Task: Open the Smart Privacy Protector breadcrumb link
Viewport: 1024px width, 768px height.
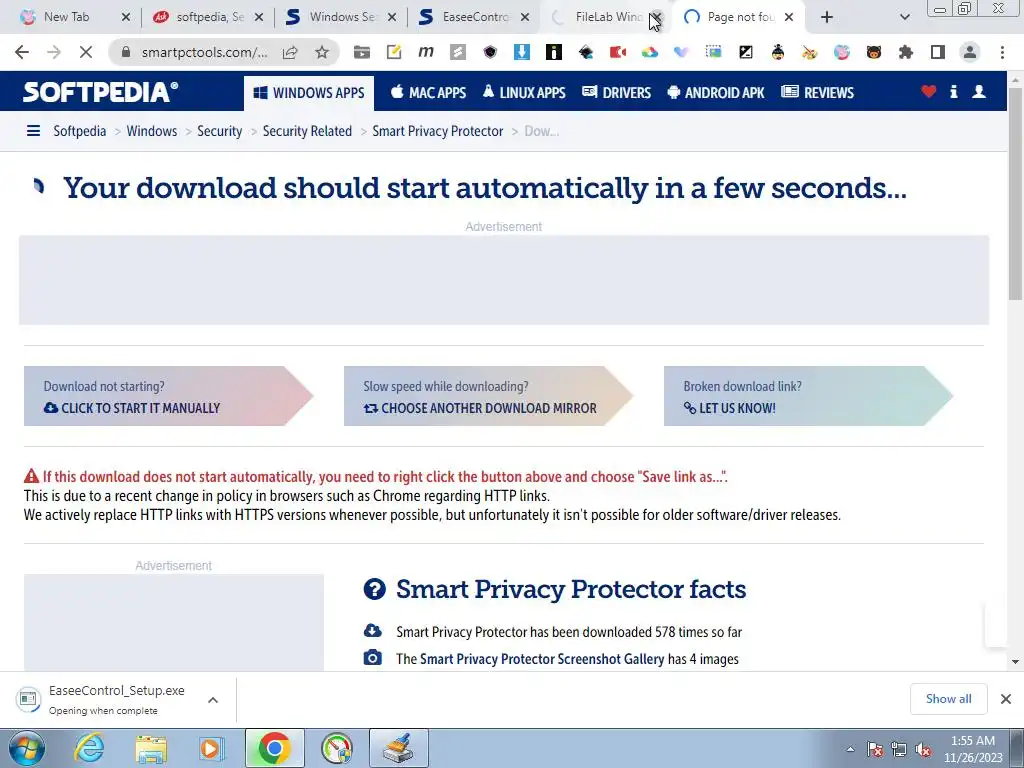Action: click(438, 131)
